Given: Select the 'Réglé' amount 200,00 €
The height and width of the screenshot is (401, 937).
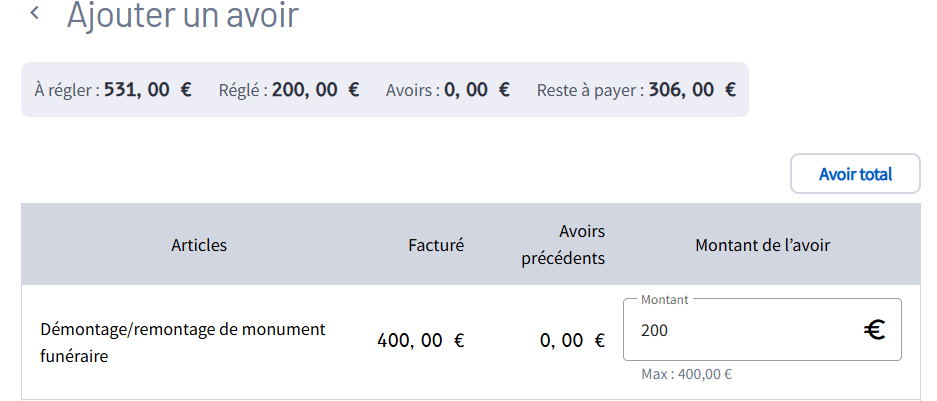Looking at the screenshot, I should 315,90.
